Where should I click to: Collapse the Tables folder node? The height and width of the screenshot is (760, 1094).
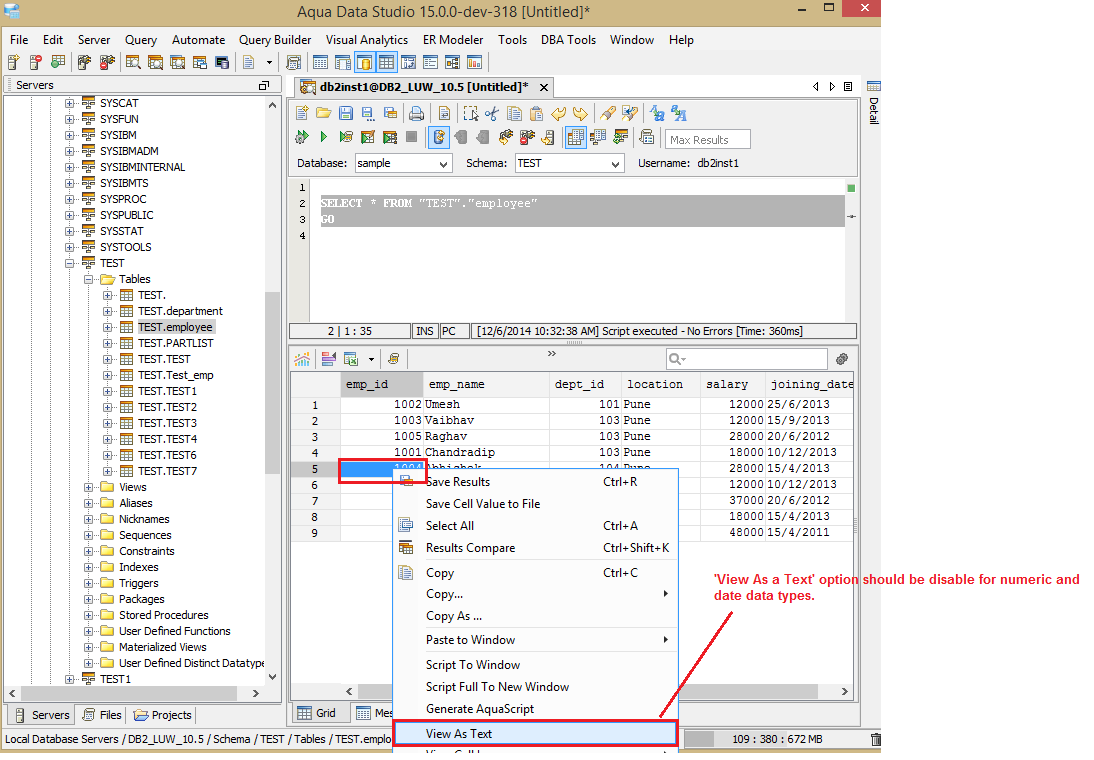coord(89,279)
